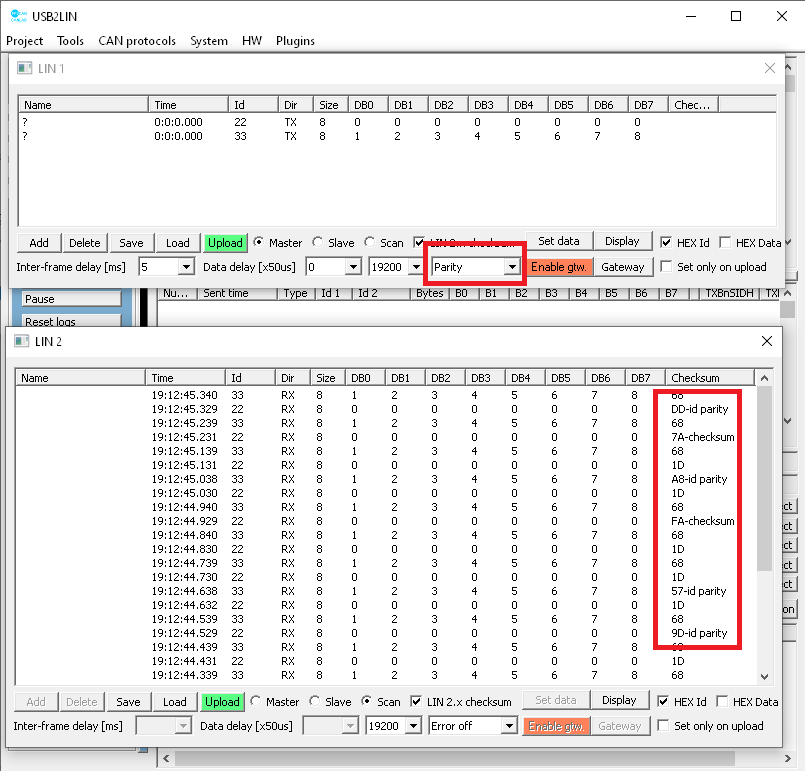Viewport: 805px width, 771px height.
Task: Toggle HEX Data checkbox in LIN 1
Action: pos(725,242)
